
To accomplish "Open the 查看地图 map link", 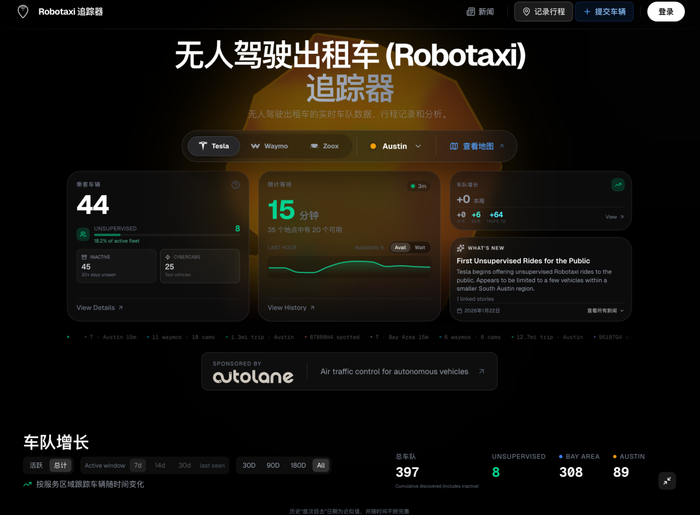I will tap(477, 146).
